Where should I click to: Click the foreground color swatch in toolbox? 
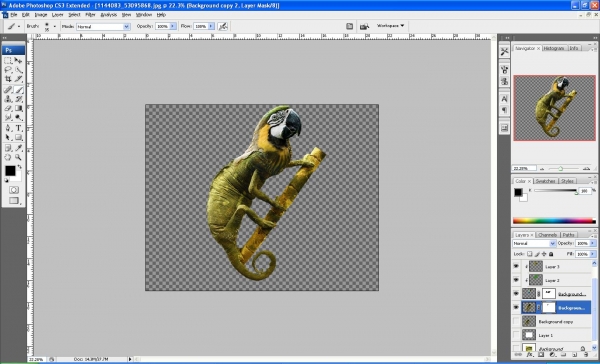(10, 171)
